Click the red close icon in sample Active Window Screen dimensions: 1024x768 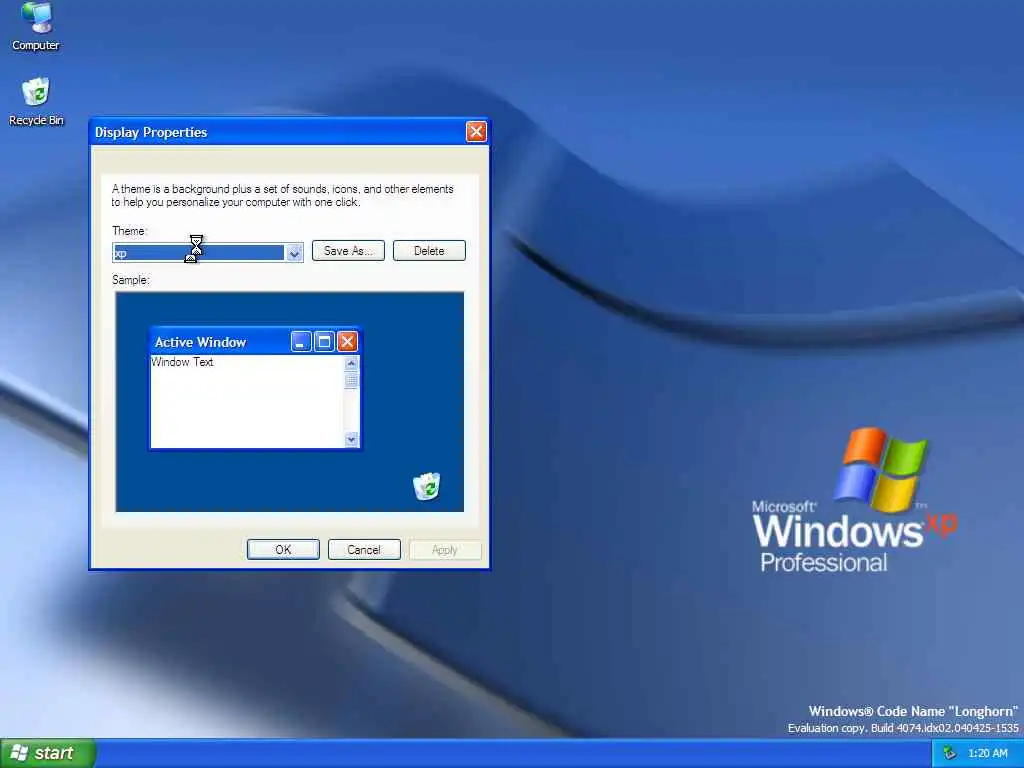click(347, 342)
